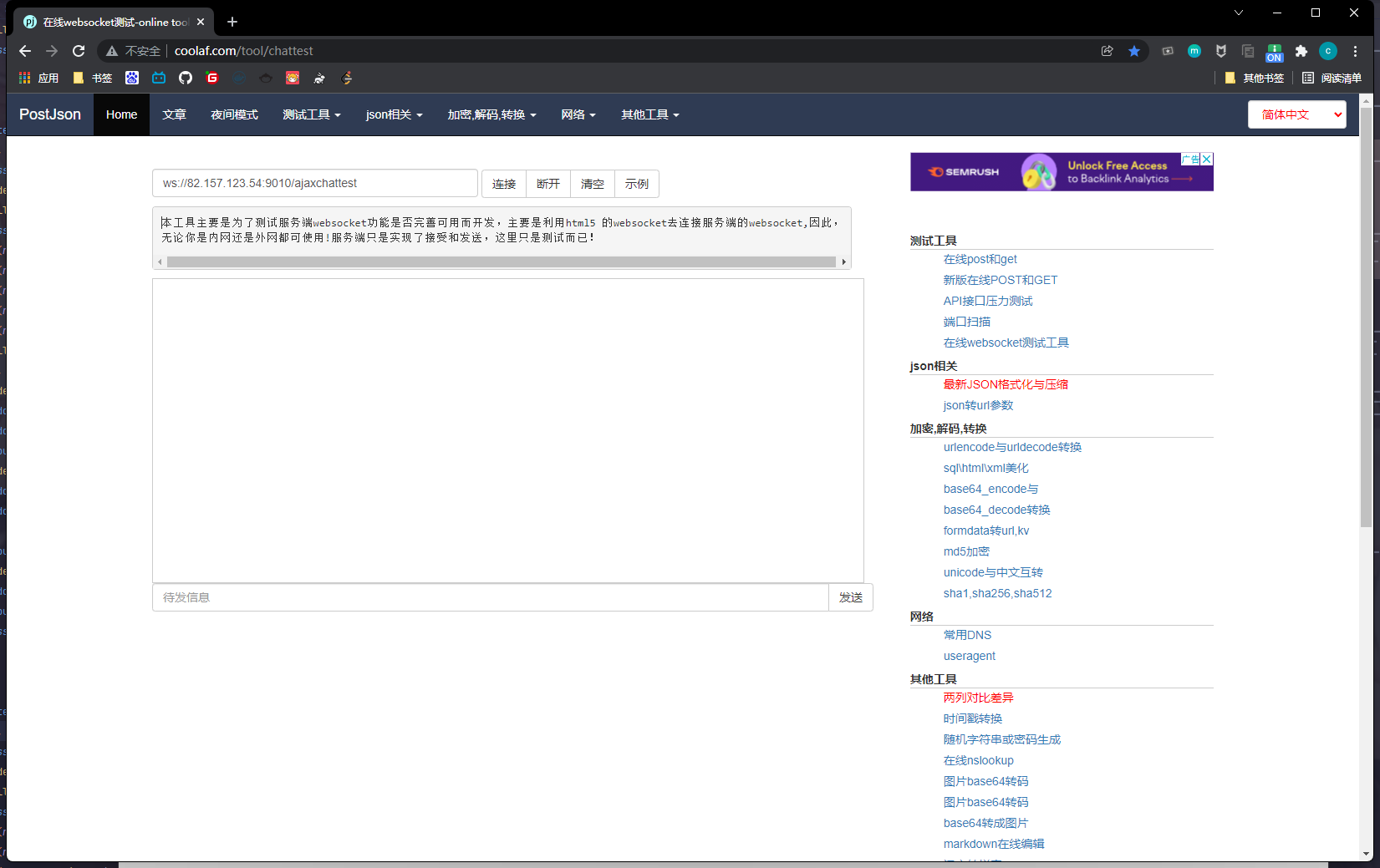Toggle the browser profile avatar c
This screenshot has width=1380, height=868.
(x=1328, y=51)
